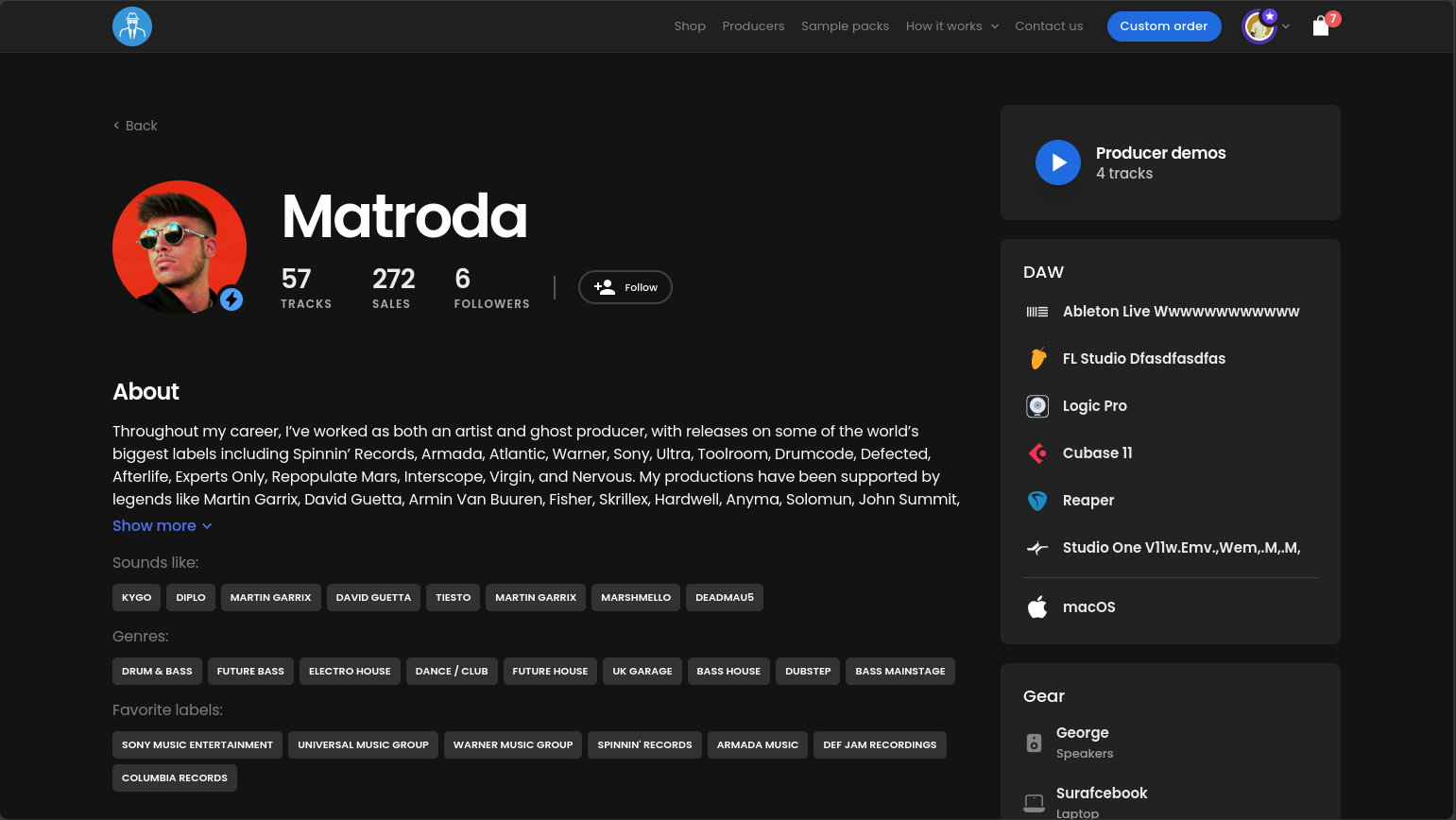Click the Cubase 11 icon

pyautogui.click(x=1037, y=453)
